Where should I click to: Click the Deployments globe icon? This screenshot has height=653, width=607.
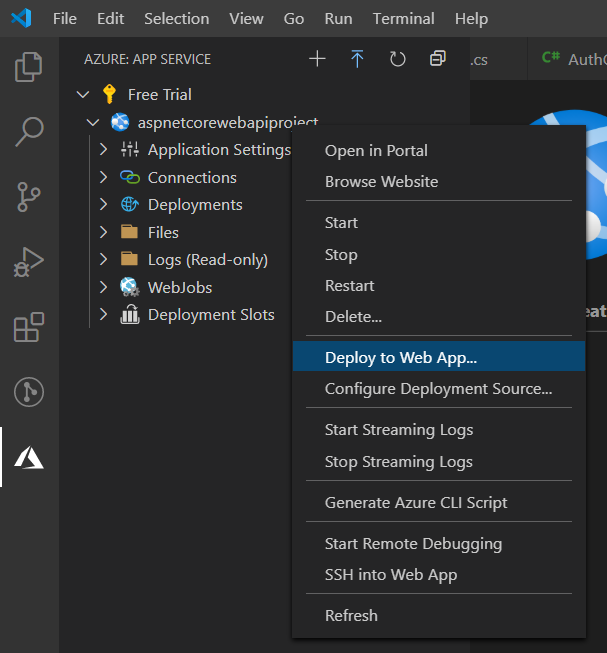130,204
